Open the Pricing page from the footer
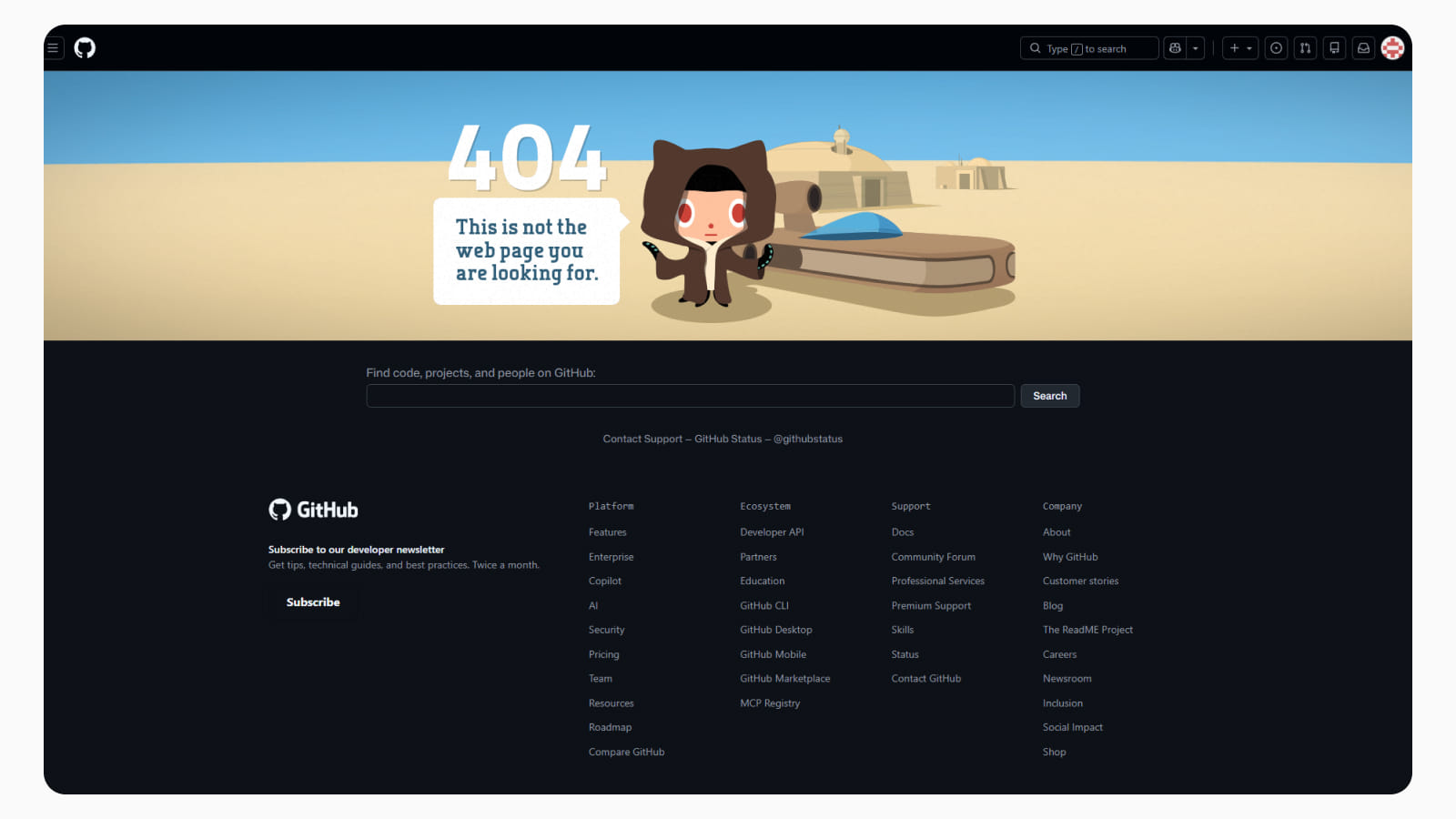 tap(603, 653)
